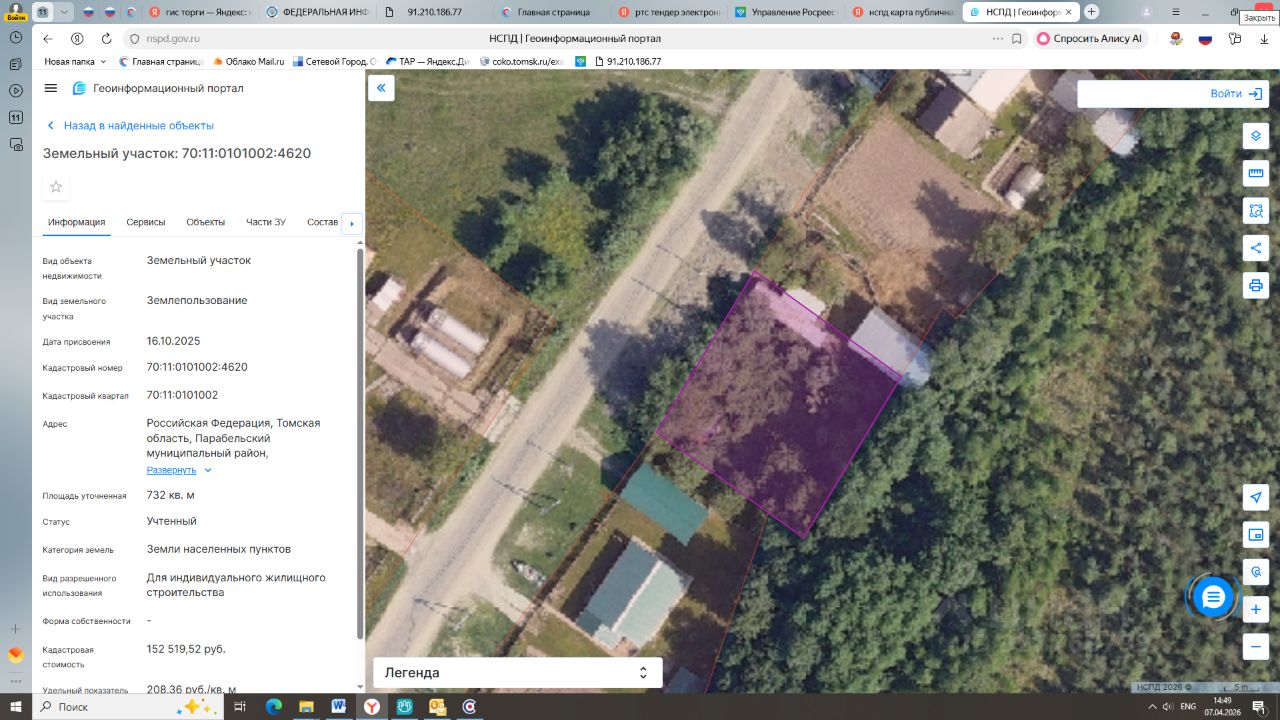Click the date value 16.10.2025
The height and width of the screenshot is (720, 1280).
(x=174, y=341)
